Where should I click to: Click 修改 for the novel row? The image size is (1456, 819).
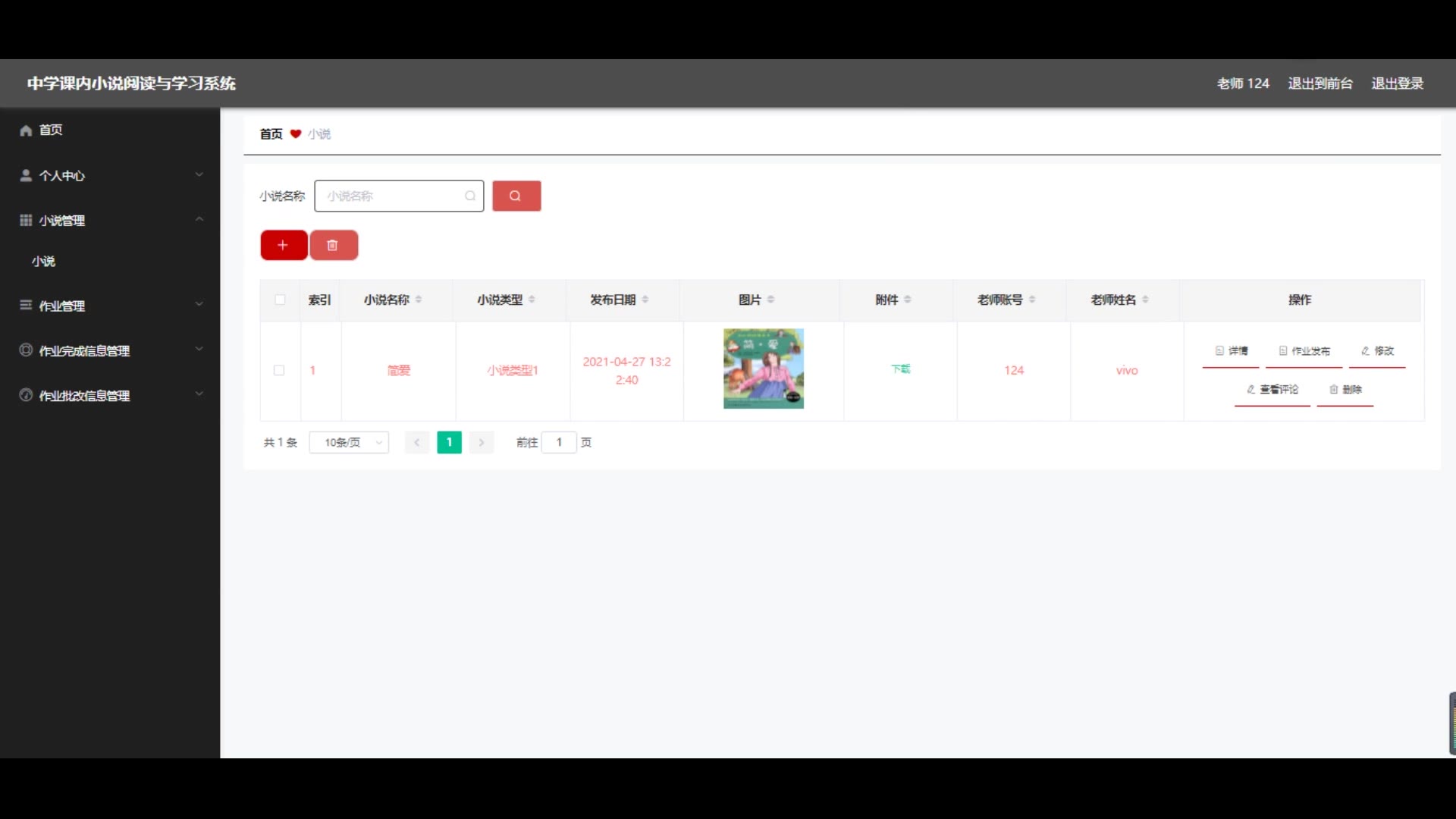[x=1377, y=351]
